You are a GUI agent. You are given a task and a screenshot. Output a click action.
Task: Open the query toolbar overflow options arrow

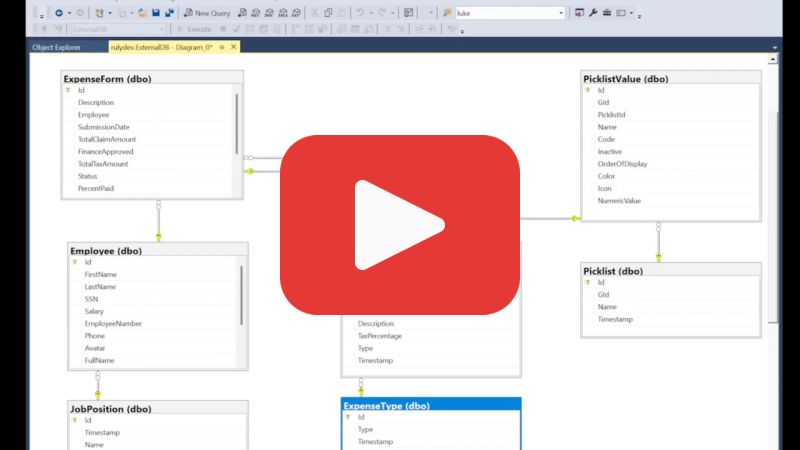pyautogui.click(x=462, y=32)
